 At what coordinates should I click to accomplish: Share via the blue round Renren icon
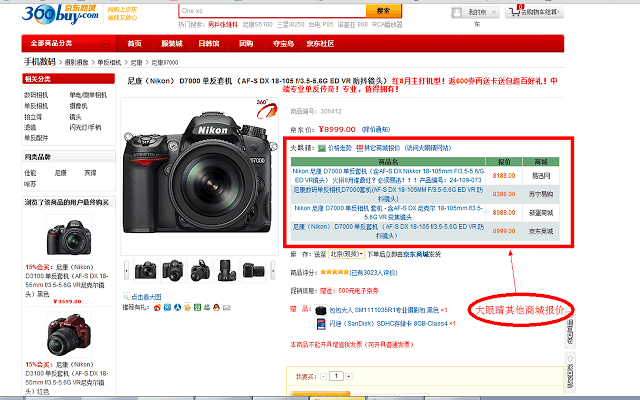coord(177,307)
